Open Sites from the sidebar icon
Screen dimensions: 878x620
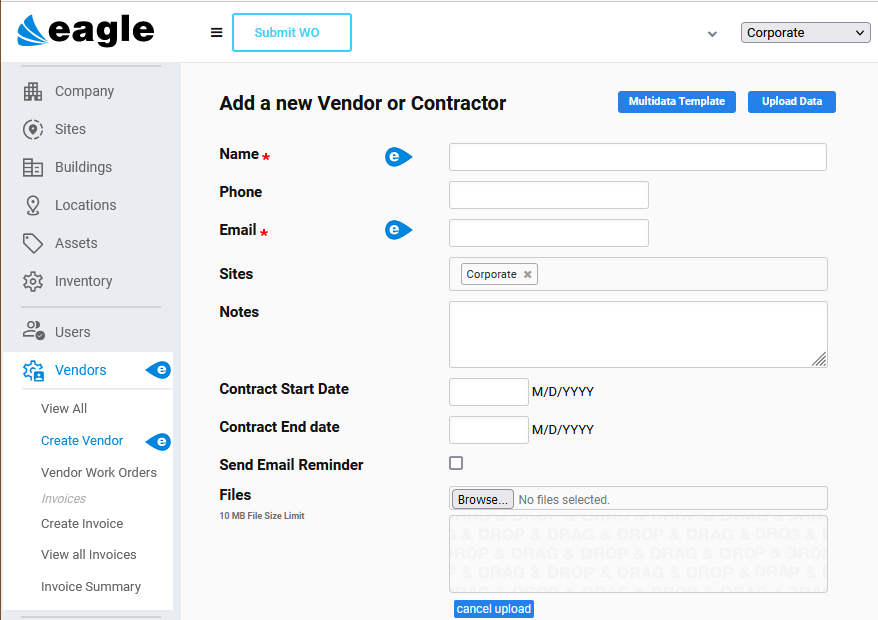click(x=31, y=129)
